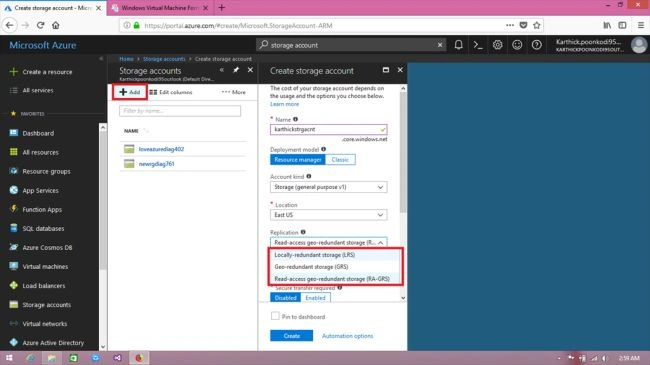Open Dashboard from the sidebar
This screenshot has width=650, height=365.
[x=38, y=133]
